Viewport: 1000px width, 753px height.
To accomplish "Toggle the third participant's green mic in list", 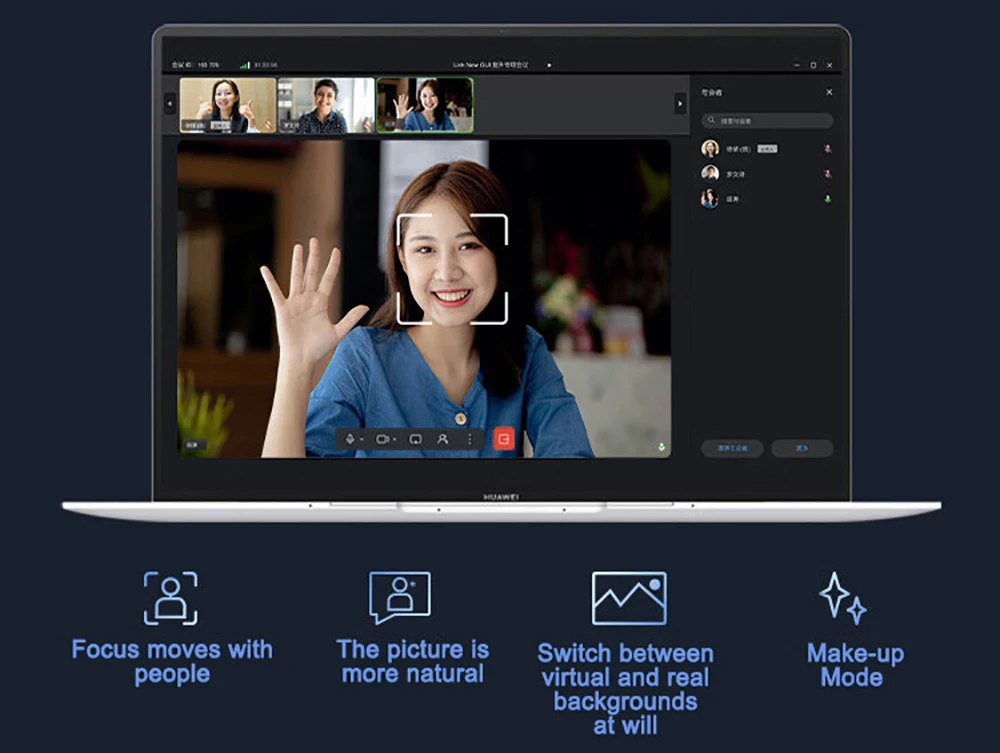I will [827, 199].
